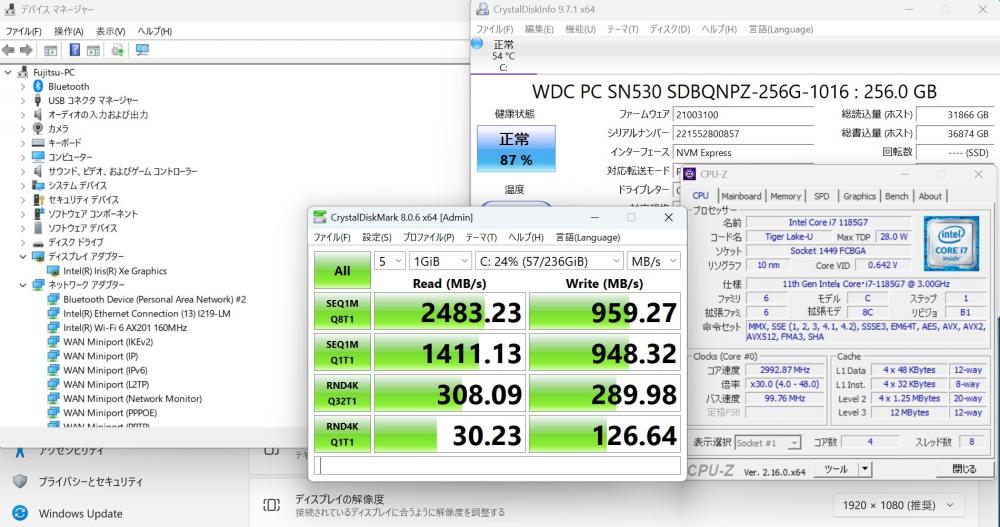
Task: Open the C: 24% drive selection dropdown
Action: pos(549,261)
